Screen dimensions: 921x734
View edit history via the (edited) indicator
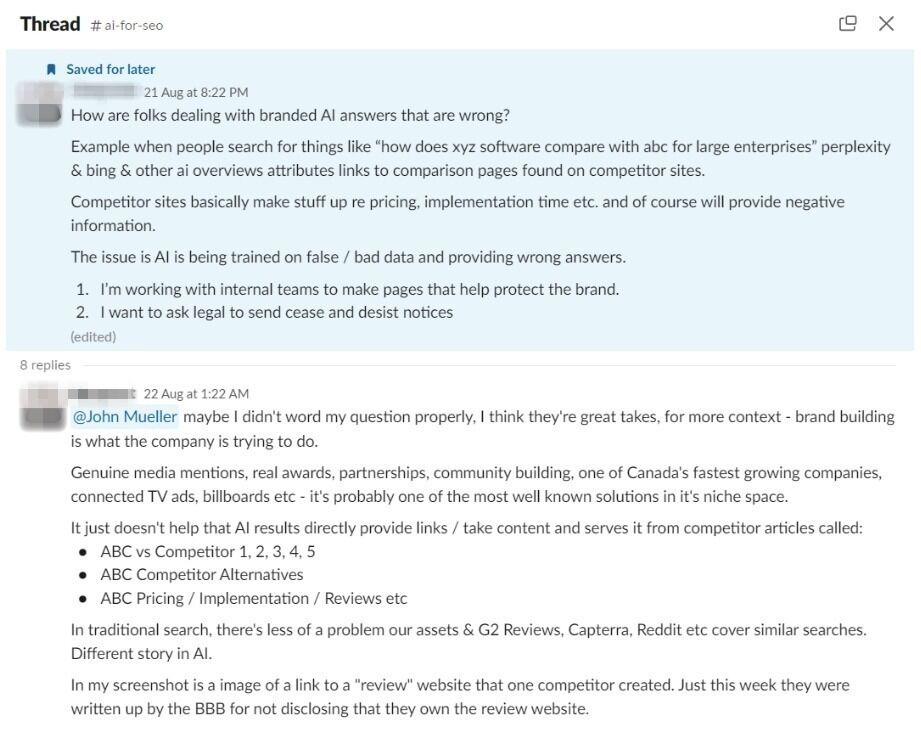[91, 336]
